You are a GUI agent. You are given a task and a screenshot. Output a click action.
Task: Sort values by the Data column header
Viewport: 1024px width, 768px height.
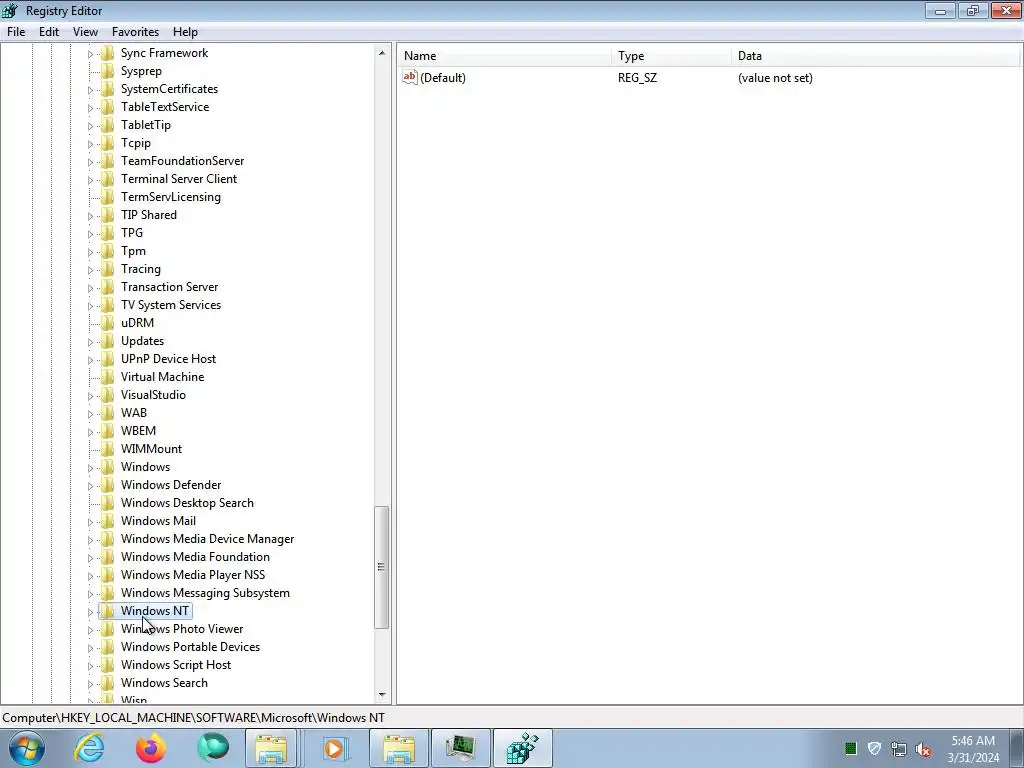click(875, 56)
